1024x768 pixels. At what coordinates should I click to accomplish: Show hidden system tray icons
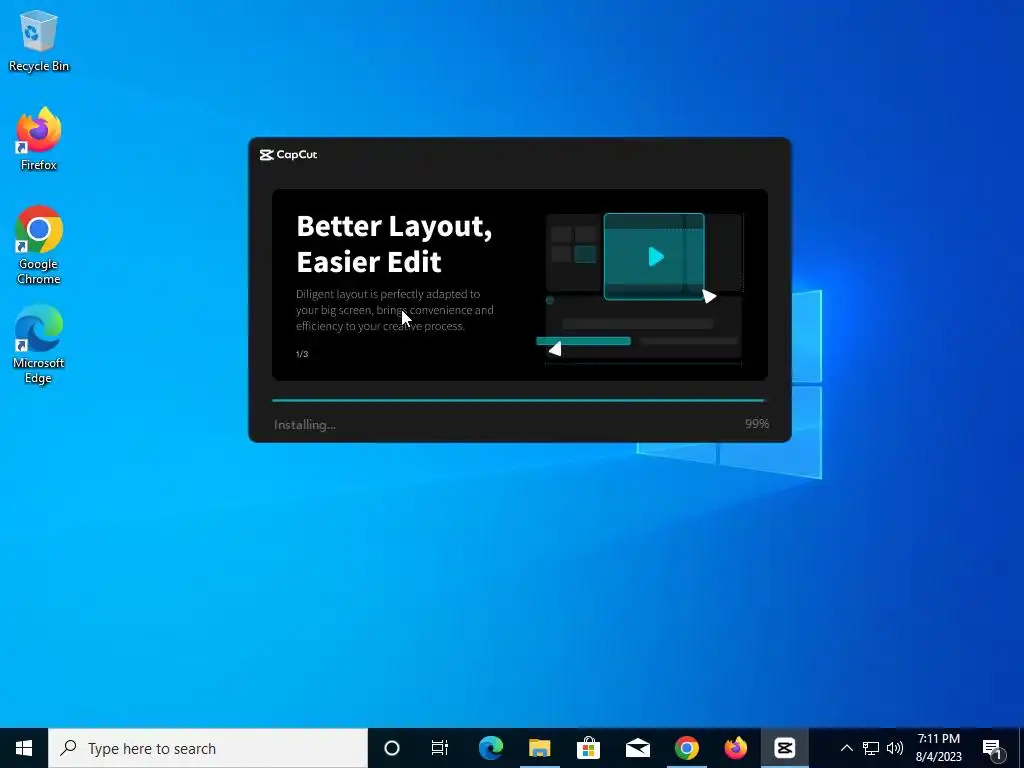click(x=846, y=748)
